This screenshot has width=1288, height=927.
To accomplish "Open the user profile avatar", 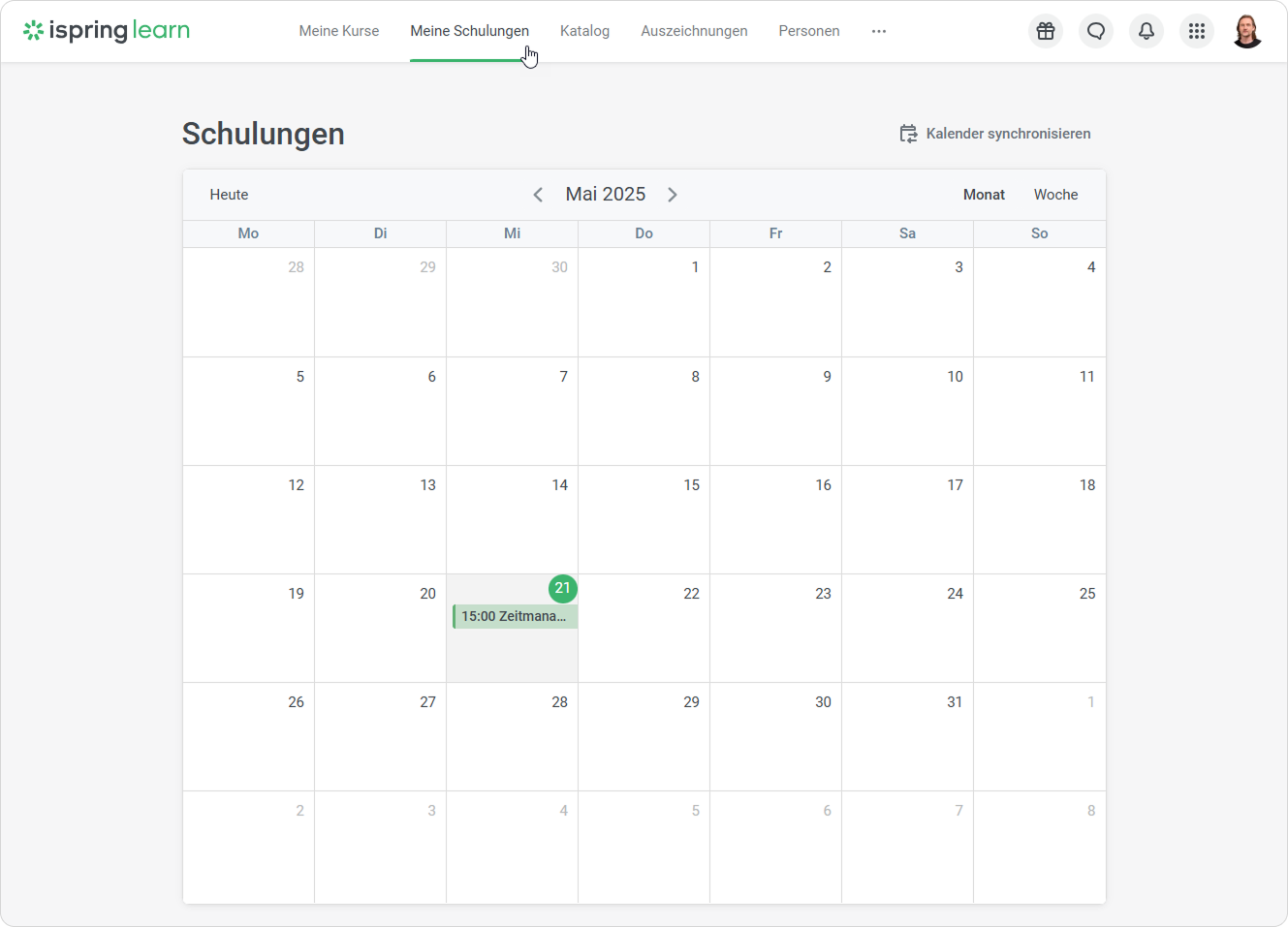I will click(1247, 31).
